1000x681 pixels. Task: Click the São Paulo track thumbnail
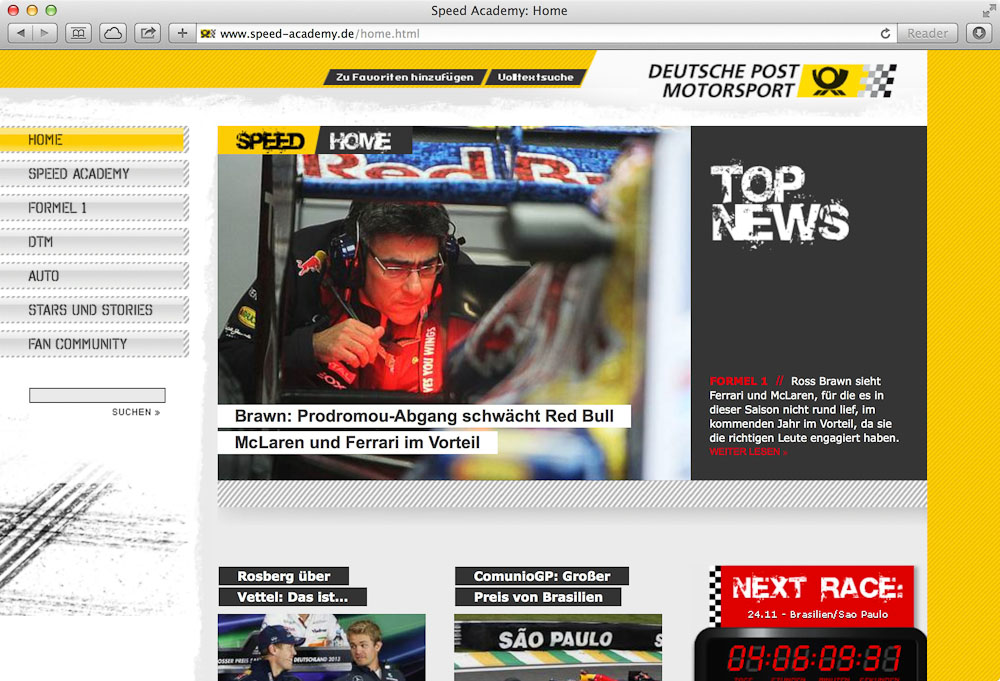click(558, 647)
